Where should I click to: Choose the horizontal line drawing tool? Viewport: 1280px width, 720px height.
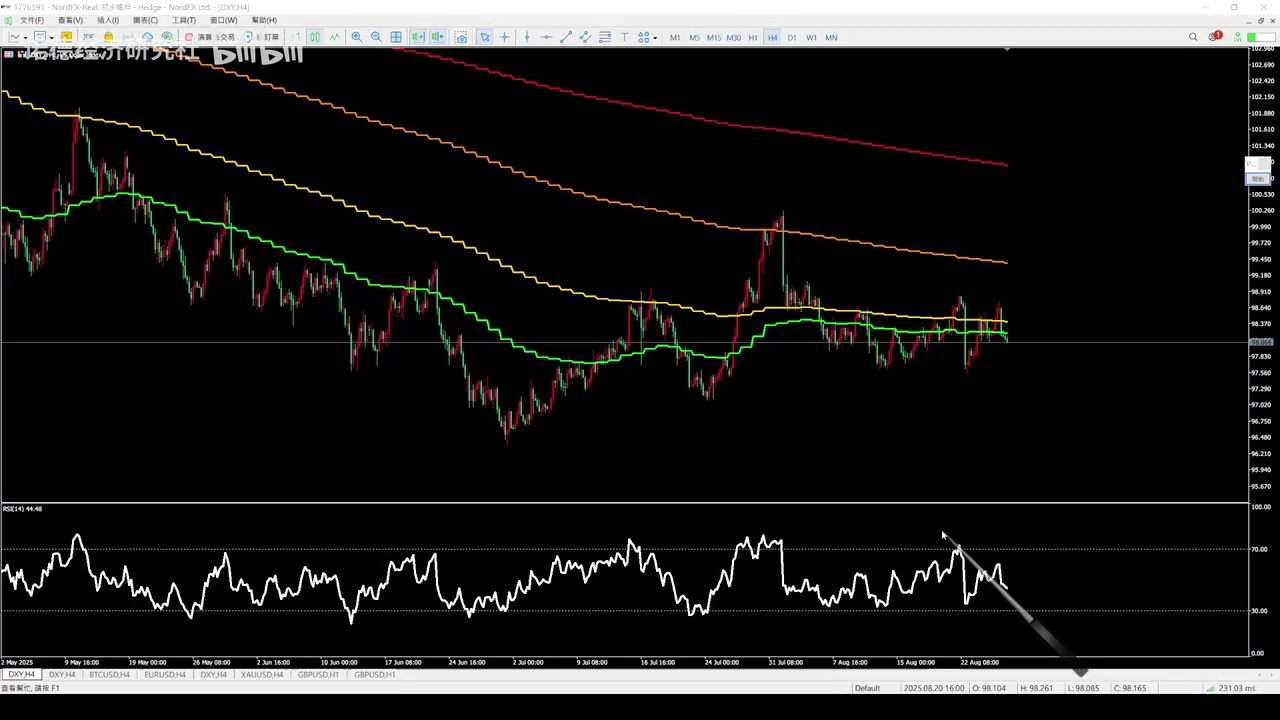[x=546, y=37]
